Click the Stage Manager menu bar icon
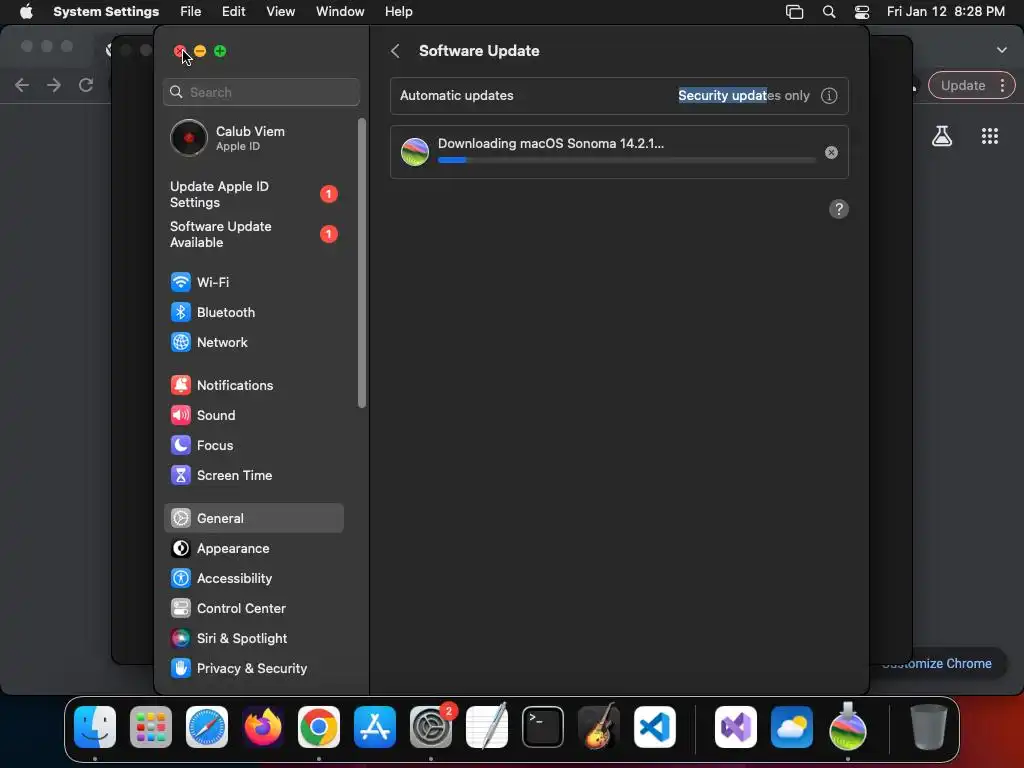 tap(794, 12)
